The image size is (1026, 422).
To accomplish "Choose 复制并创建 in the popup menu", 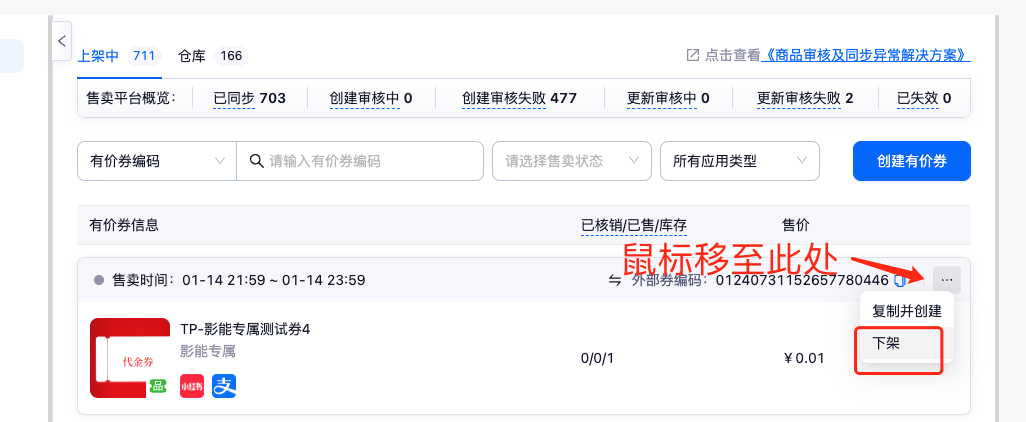I will (x=906, y=311).
